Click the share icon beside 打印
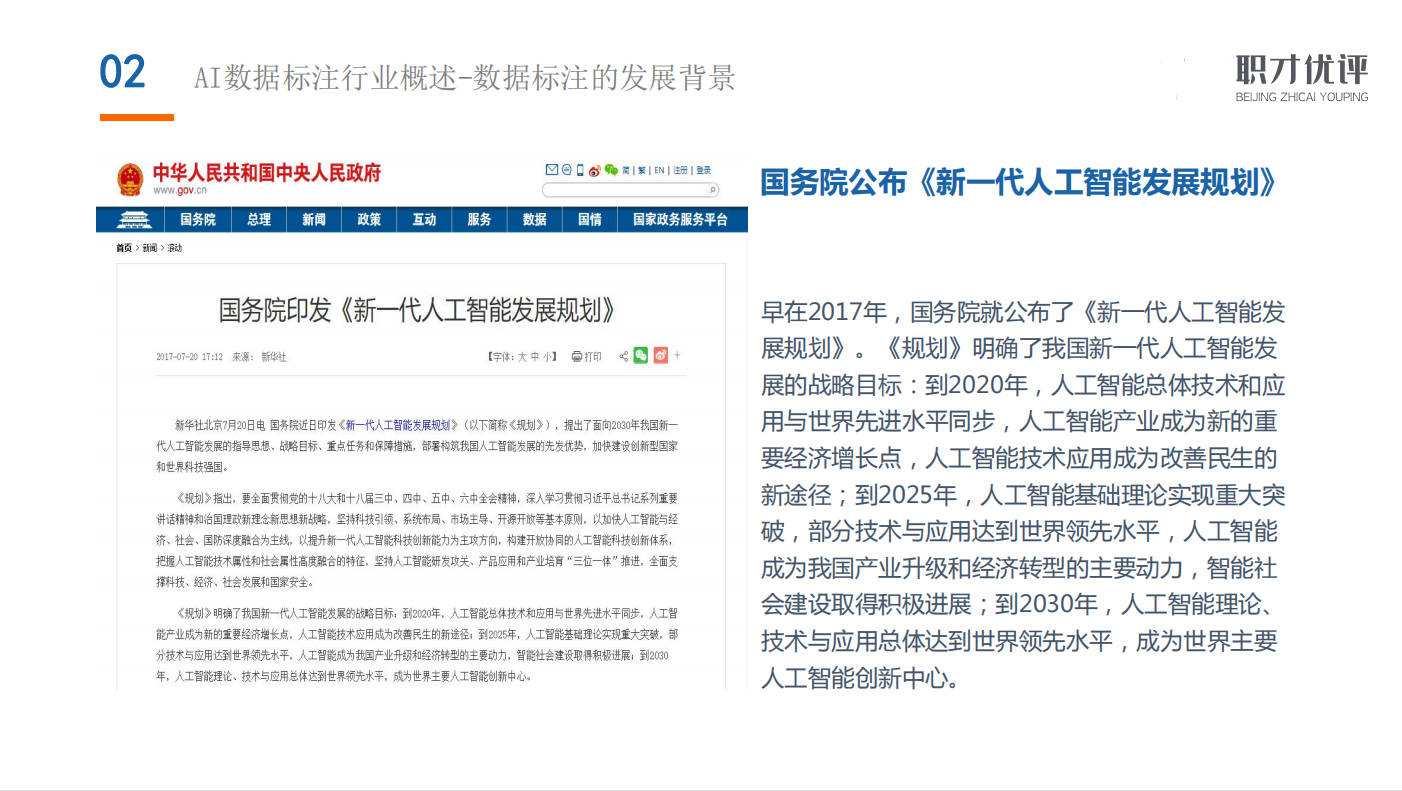The image size is (1402, 791). pyautogui.click(x=624, y=355)
